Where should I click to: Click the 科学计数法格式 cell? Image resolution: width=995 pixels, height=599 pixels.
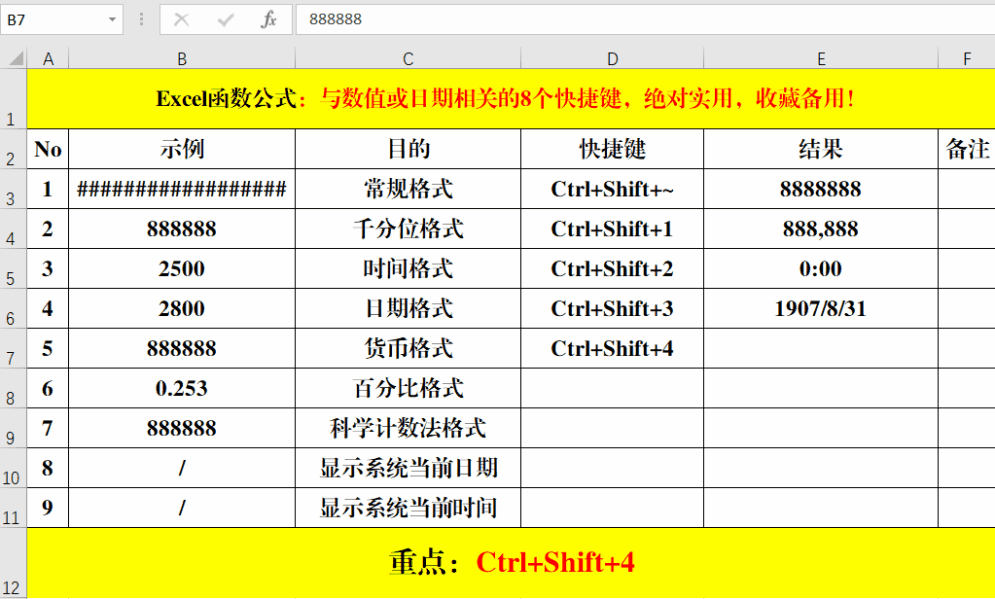(408, 428)
